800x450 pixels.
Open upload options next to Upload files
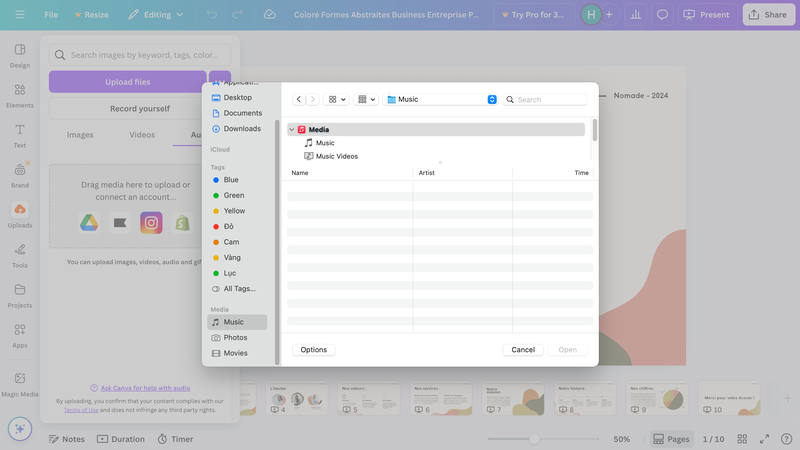tap(220, 82)
